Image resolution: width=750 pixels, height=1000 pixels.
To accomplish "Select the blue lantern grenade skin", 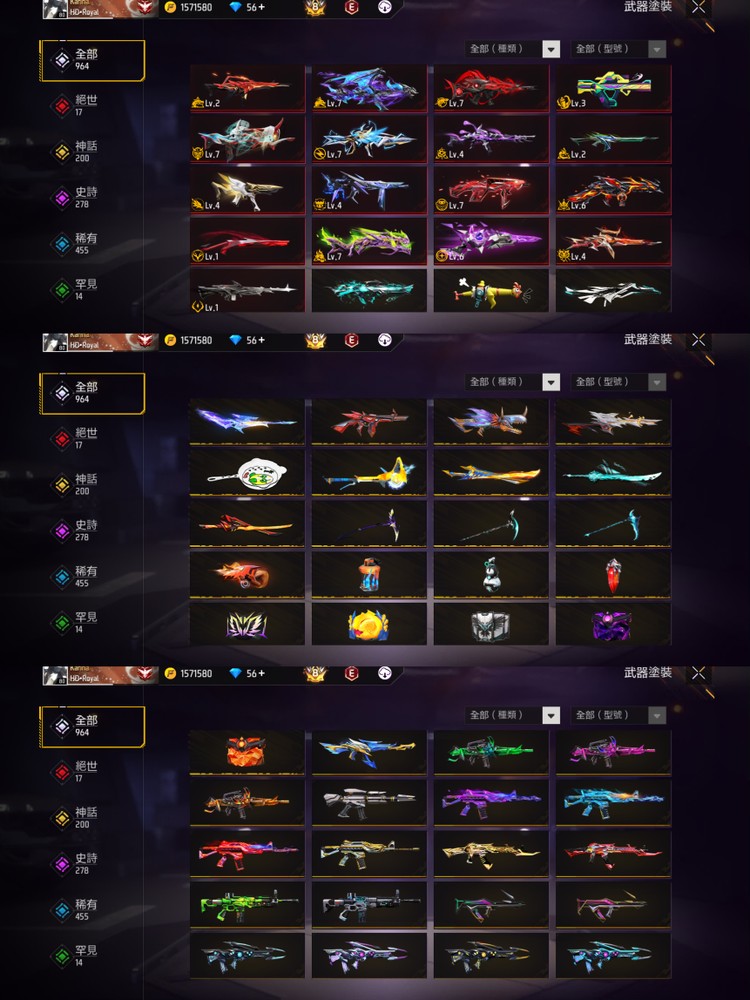I will (x=369, y=575).
